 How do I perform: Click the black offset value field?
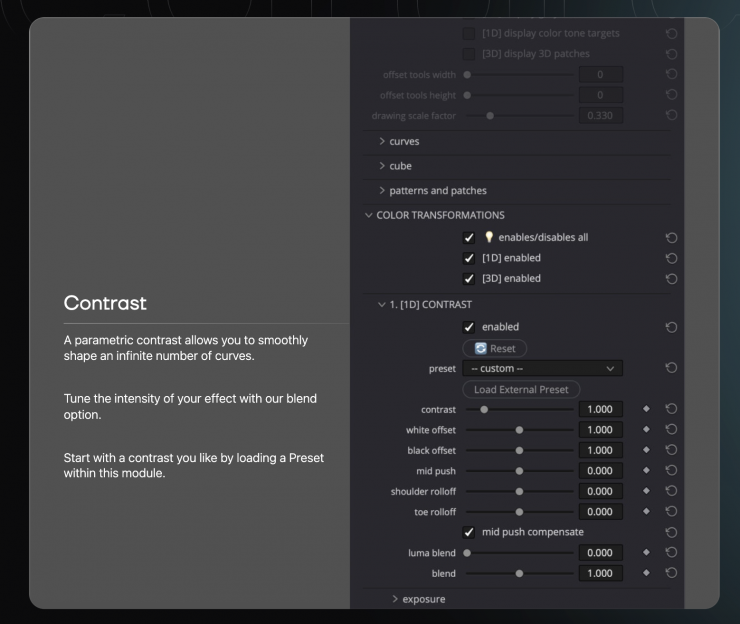(x=600, y=450)
